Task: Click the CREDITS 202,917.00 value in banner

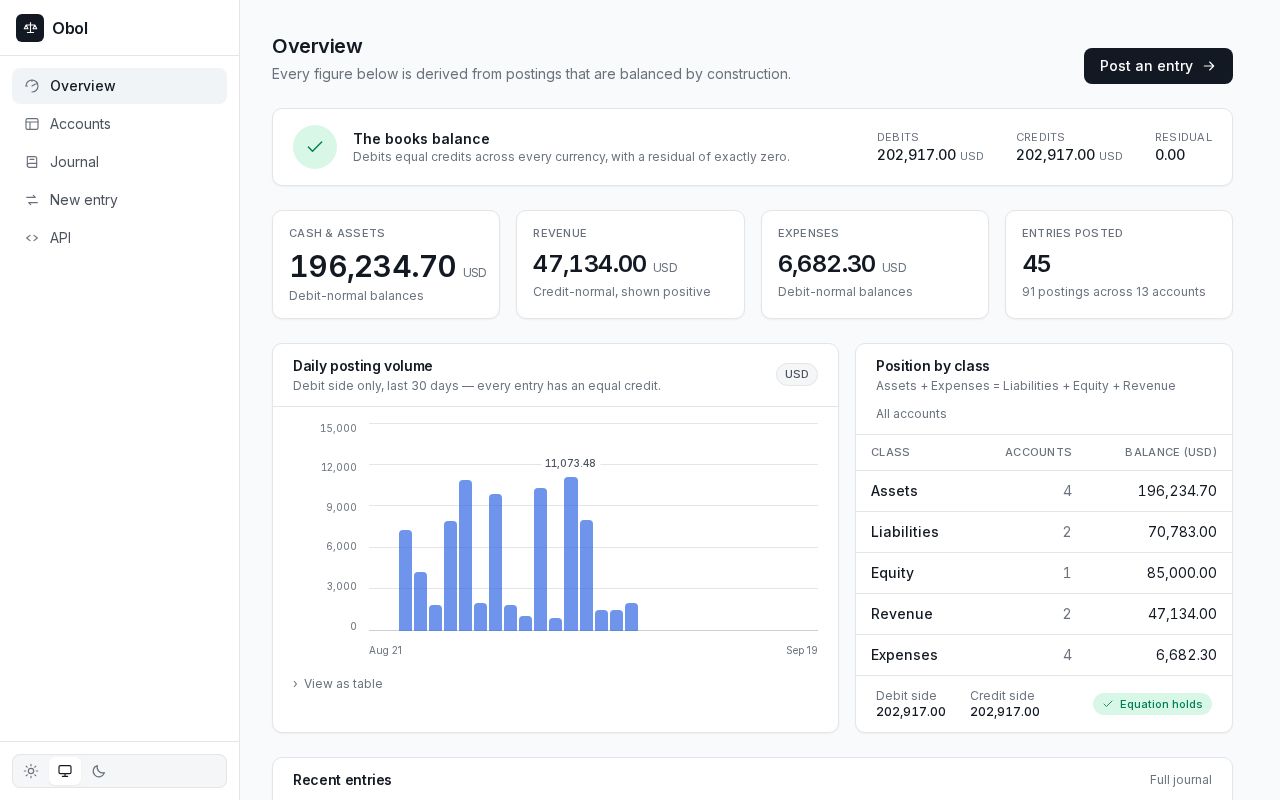Action: 1055,155
